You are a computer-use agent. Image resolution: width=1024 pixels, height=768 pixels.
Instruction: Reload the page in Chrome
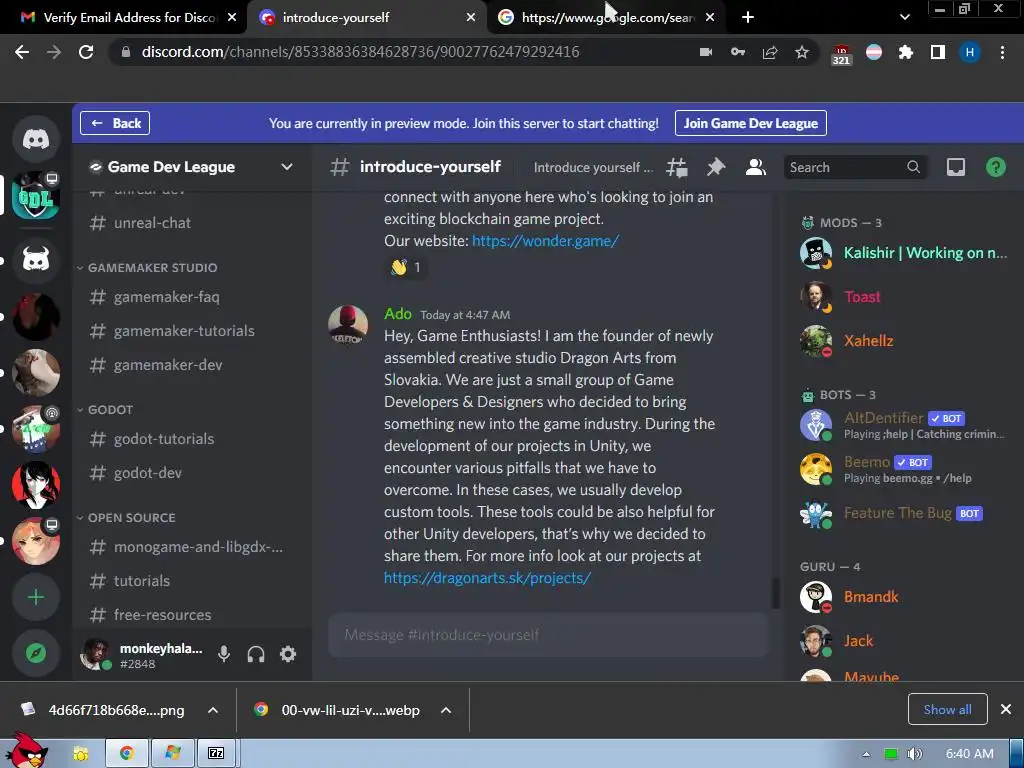[x=86, y=52]
